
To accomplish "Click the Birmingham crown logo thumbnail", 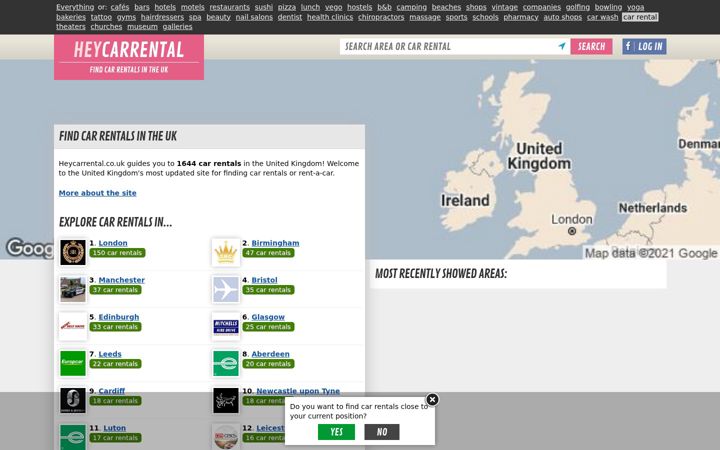I will click(x=226, y=252).
